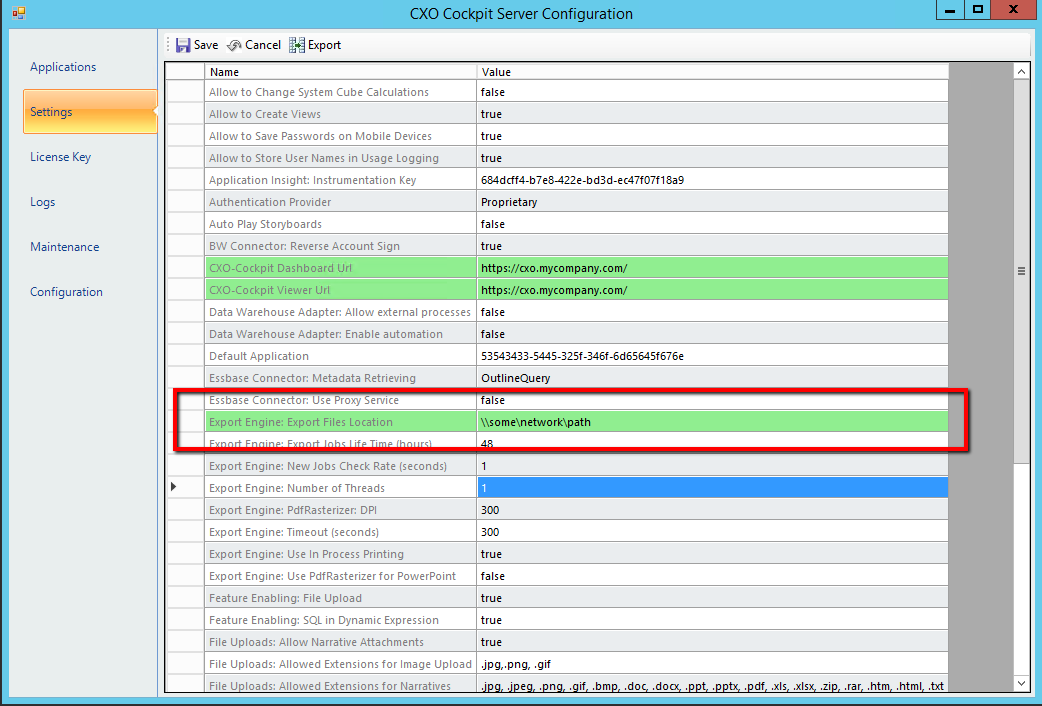The width and height of the screenshot is (1042, 706).
Task: Click the Value column header
Action: click(712, 72)
